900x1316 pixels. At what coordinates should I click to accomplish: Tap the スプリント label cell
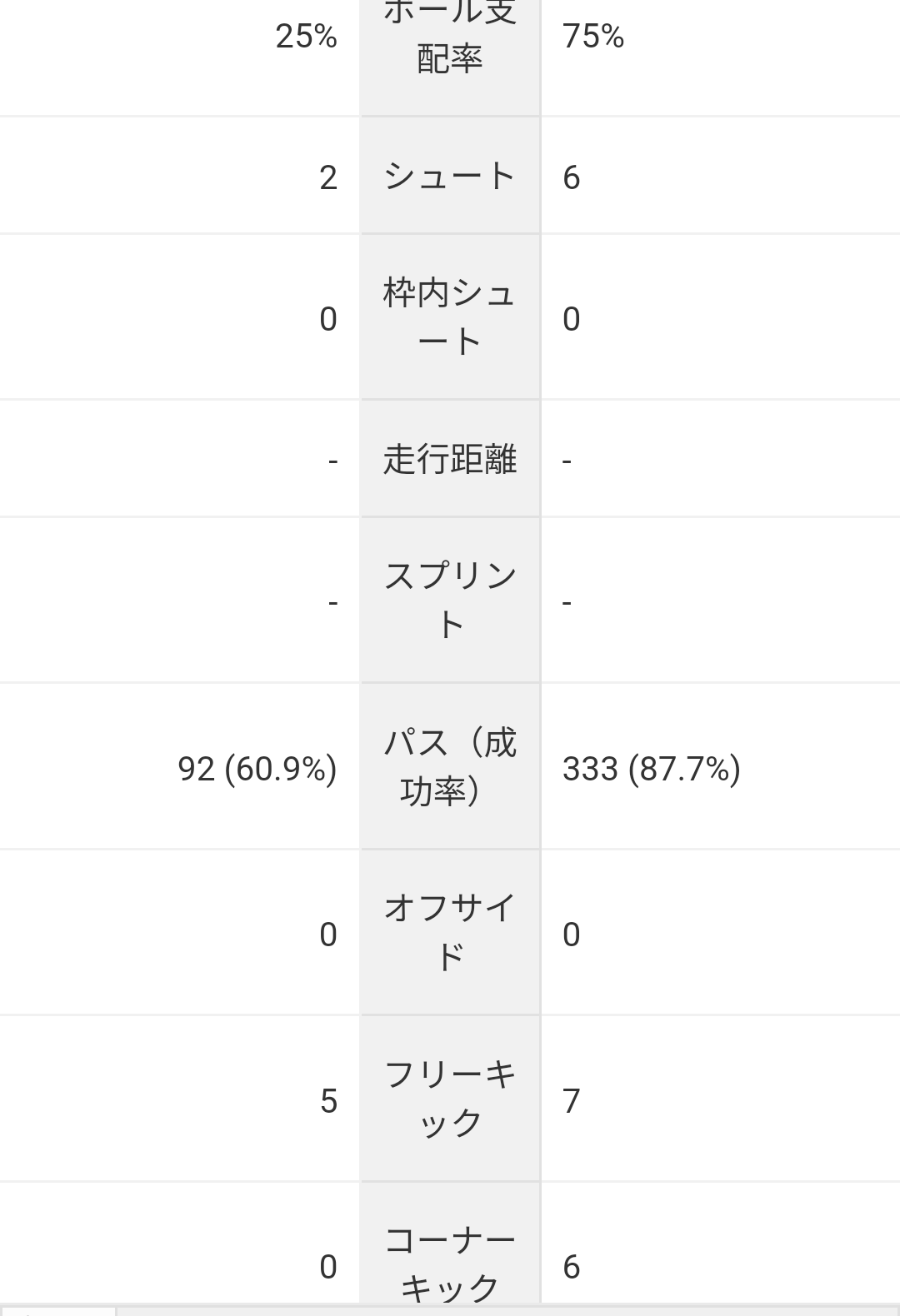pyautogui.click(x=450, y=601)
